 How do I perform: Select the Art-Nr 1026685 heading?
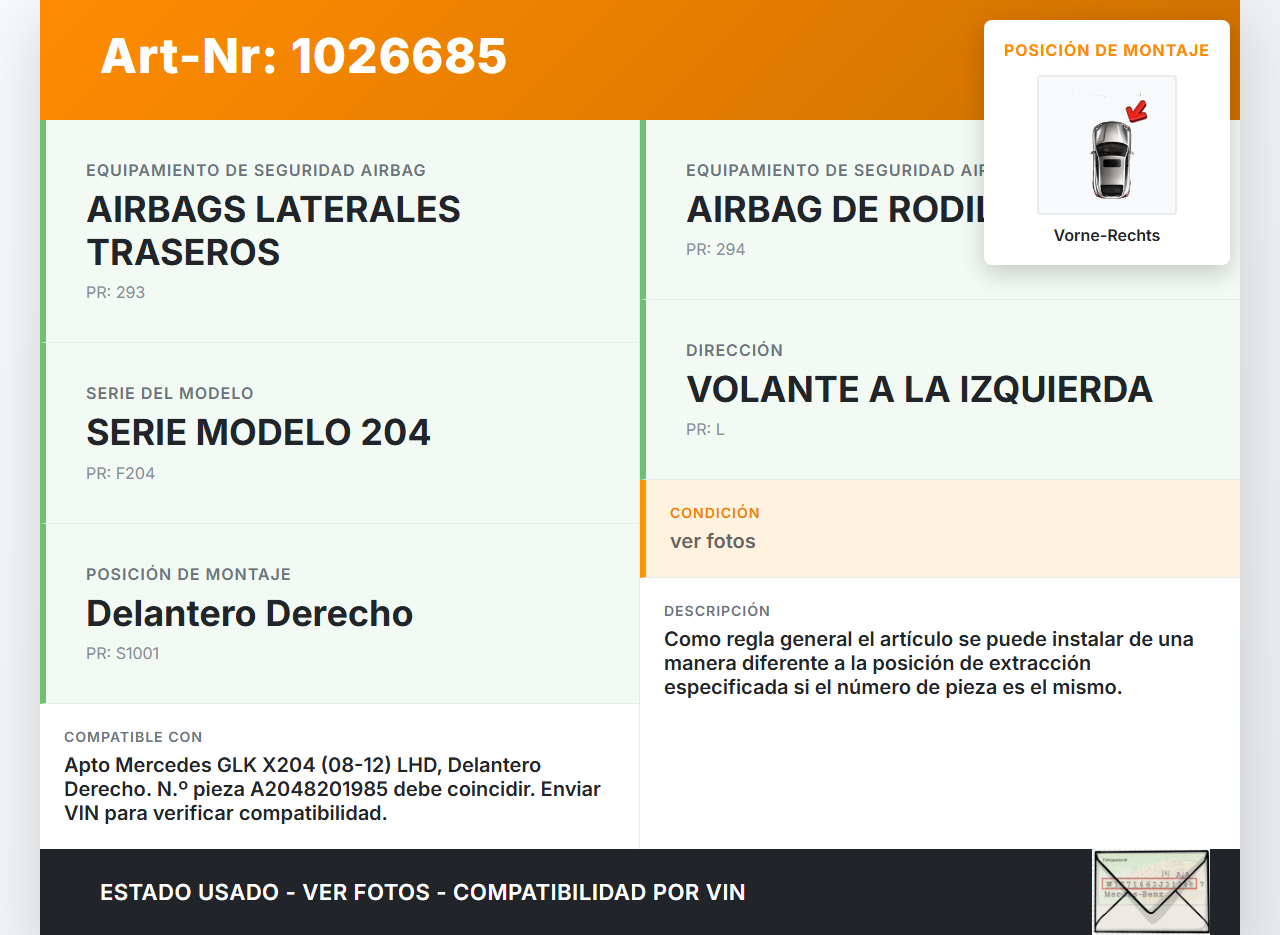coord(303,56)
